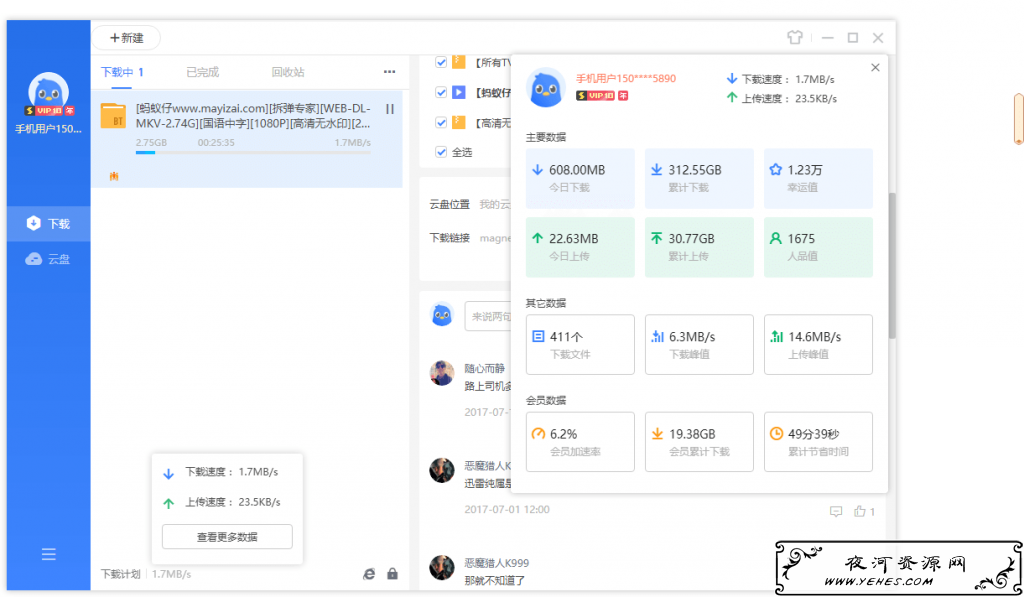Select 下载 in the left sidebar
The image size is (1024, 597).
tap(48, 223)
